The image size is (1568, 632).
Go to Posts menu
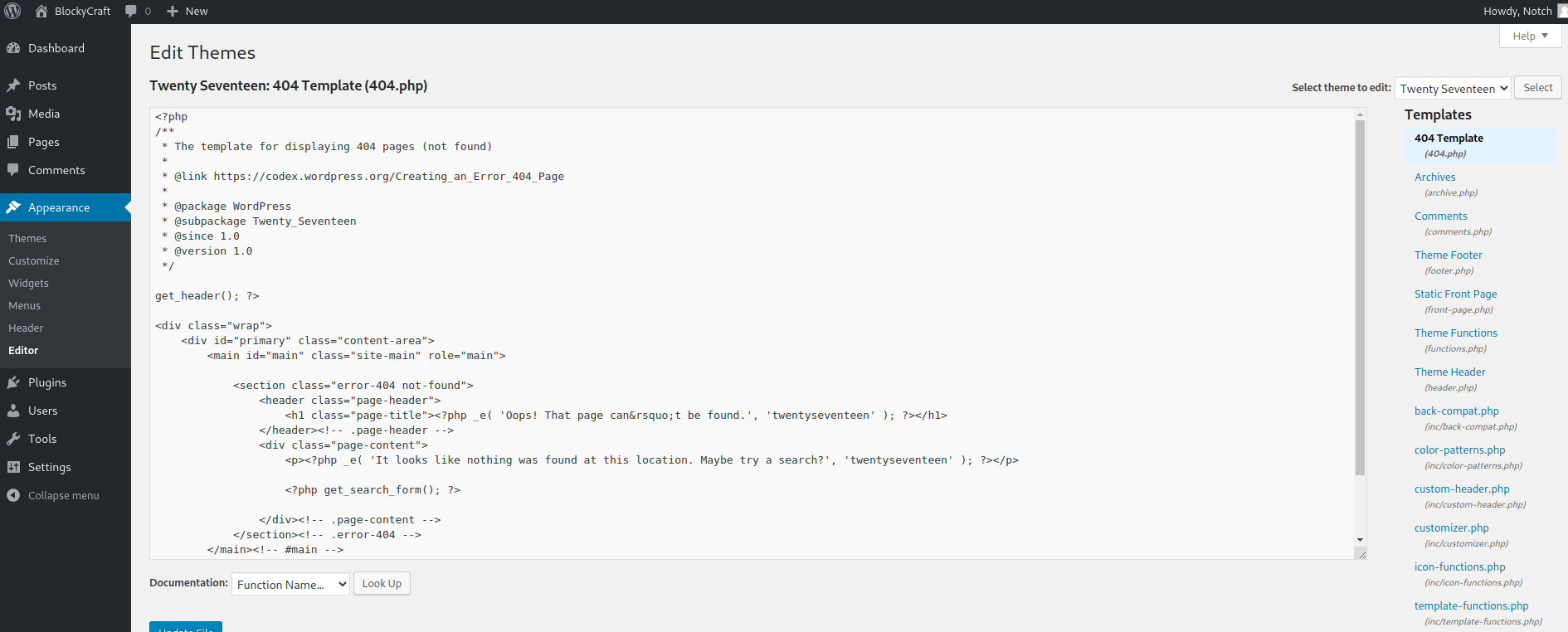click(66, 85)
